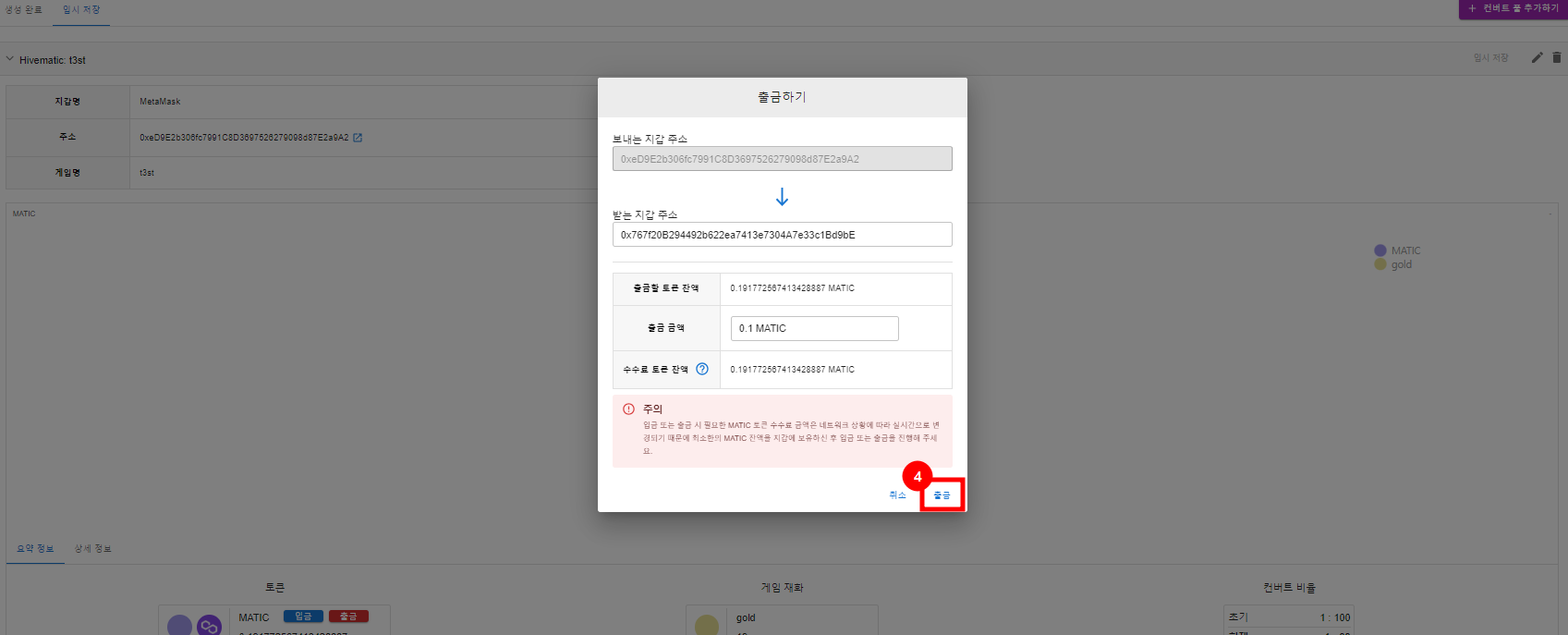1568x635 pixels.
Task: Click the disabled 보내는 지갑 주소 field
Action: (x=782, y=159)
